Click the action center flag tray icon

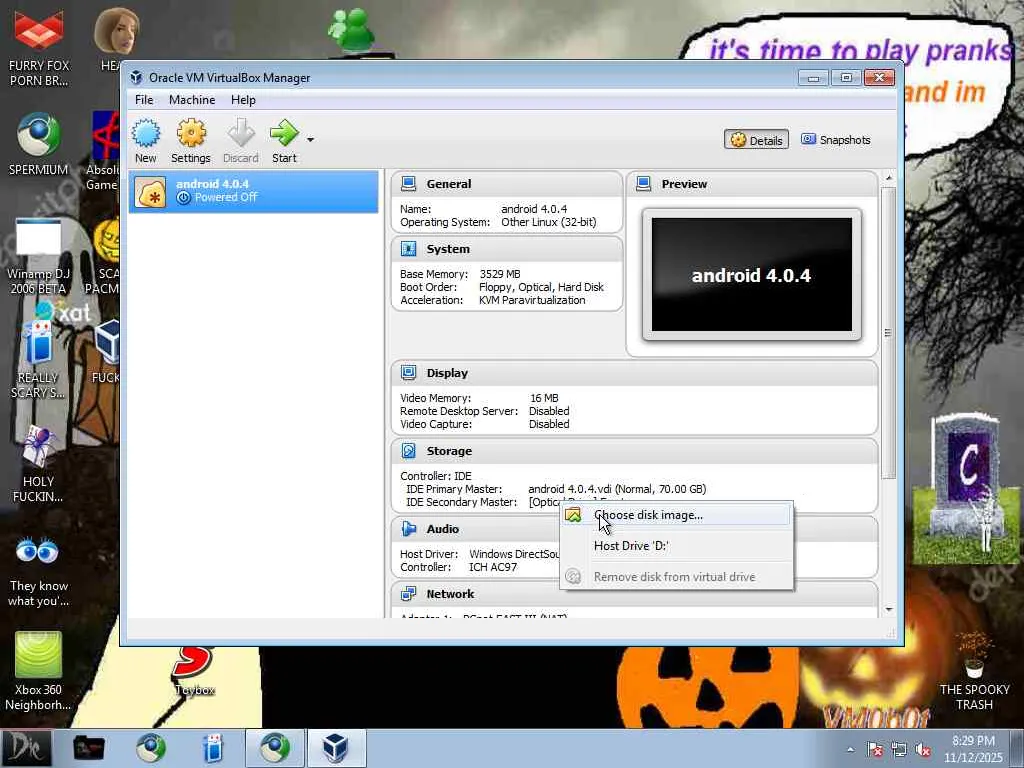coord(874,749)
